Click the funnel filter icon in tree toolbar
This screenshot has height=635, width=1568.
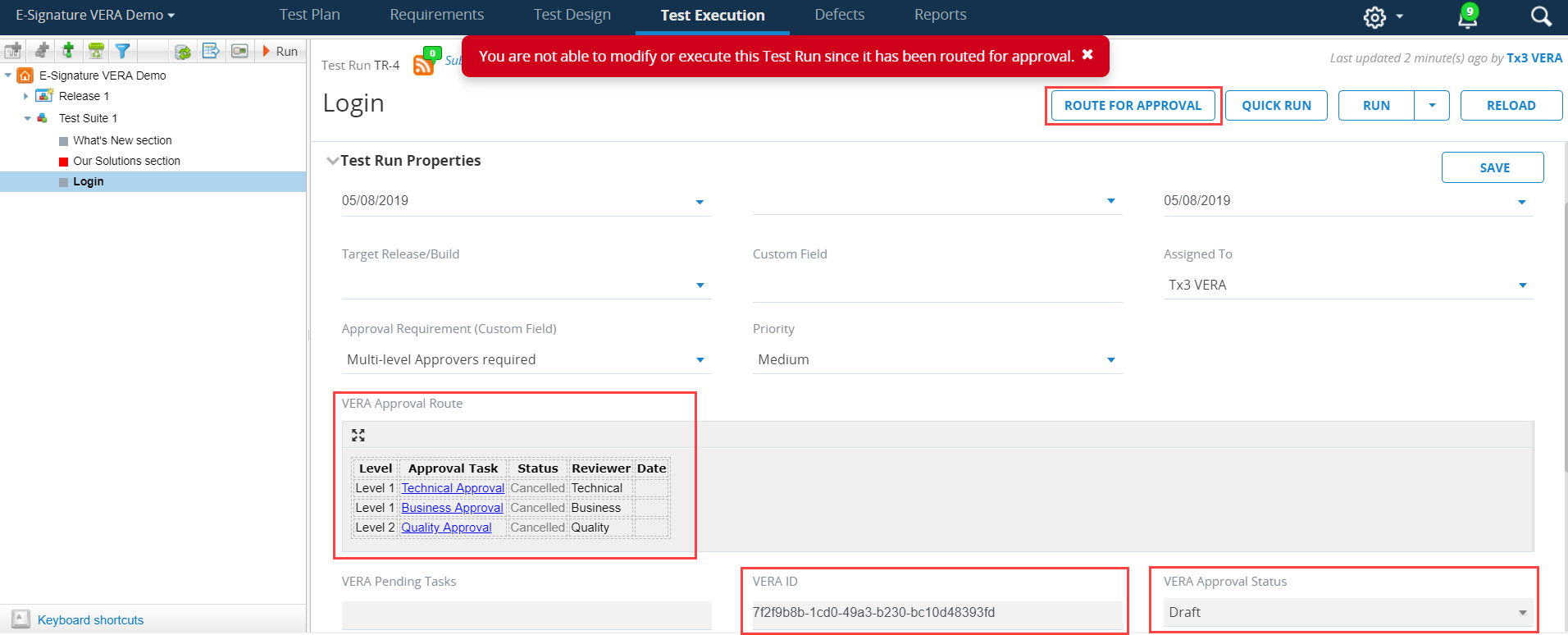[122, 51]
